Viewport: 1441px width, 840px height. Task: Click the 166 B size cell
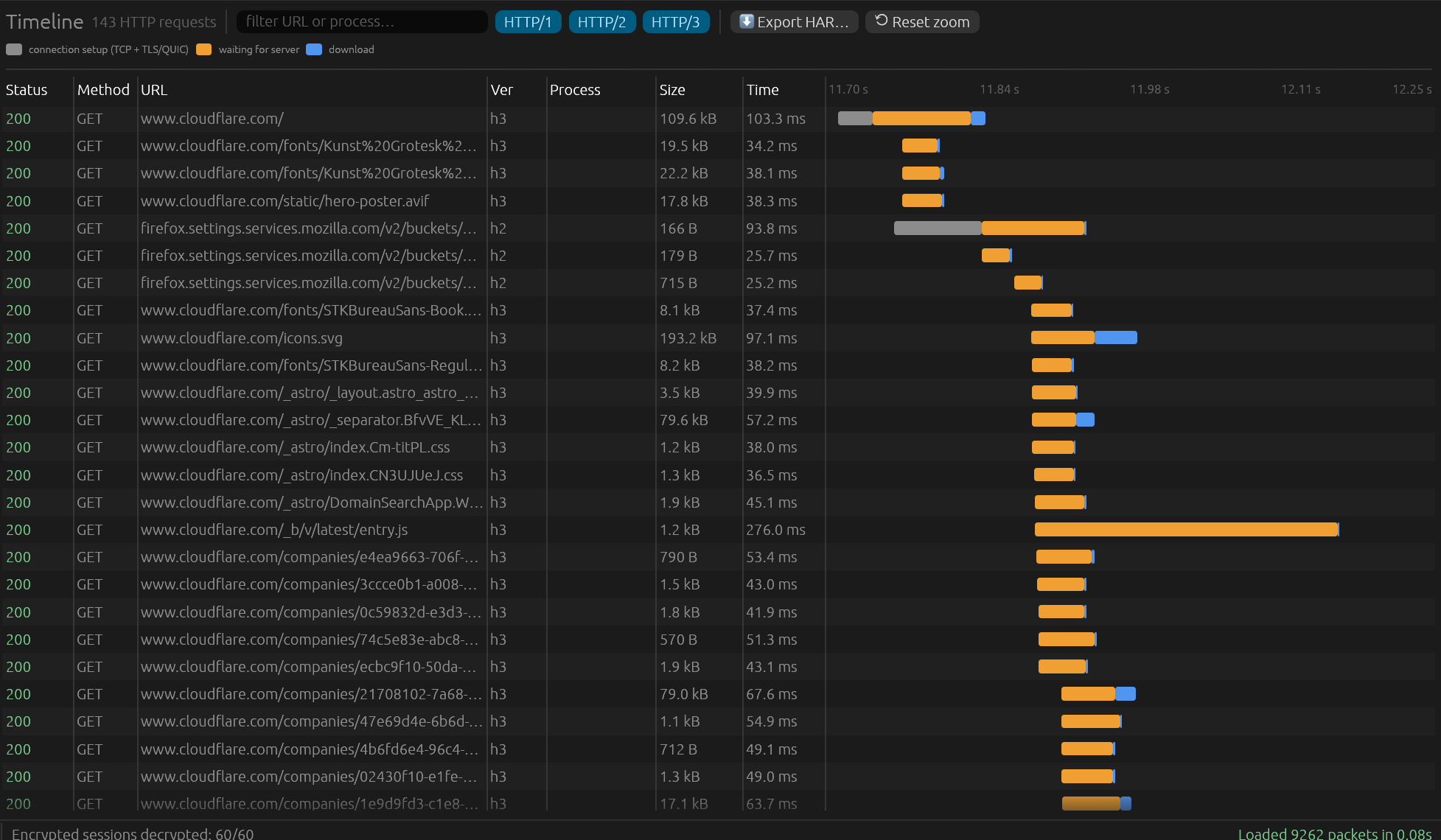pyautogui.click(x=678, y=228)
